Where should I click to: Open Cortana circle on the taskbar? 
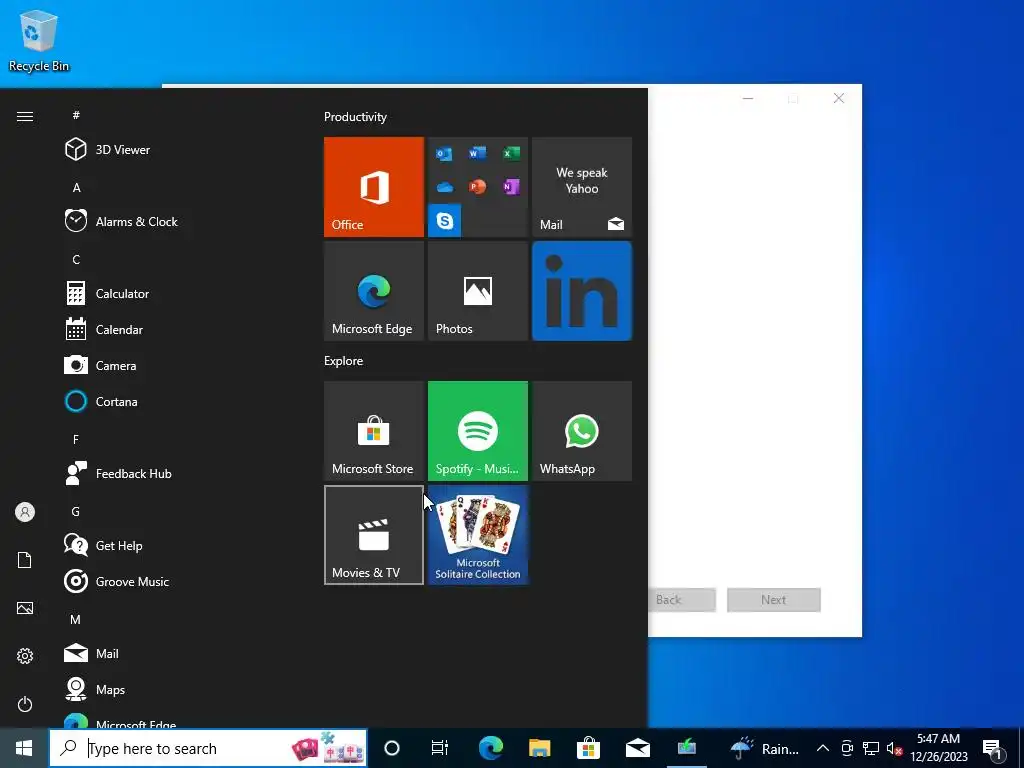[x=392, y=748]
